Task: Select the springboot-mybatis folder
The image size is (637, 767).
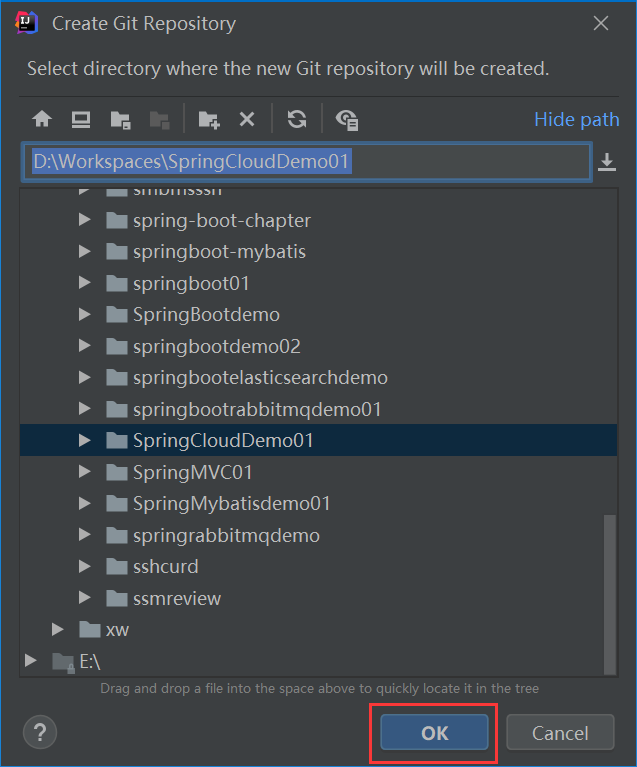Action: 219,252
